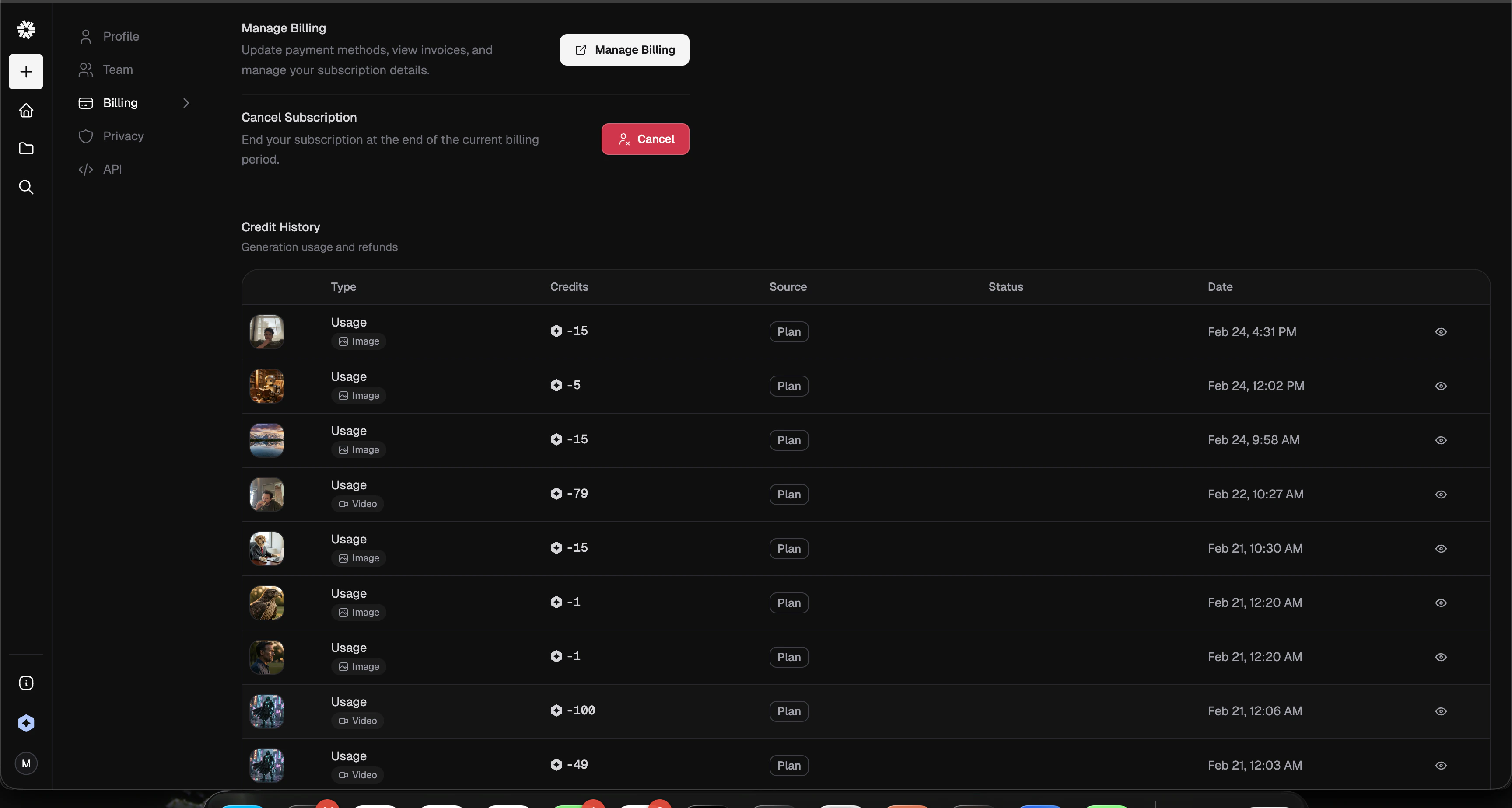1512x808 pixels.
Task: Expand the Billing chevron arrow
Action: (186, 103)
